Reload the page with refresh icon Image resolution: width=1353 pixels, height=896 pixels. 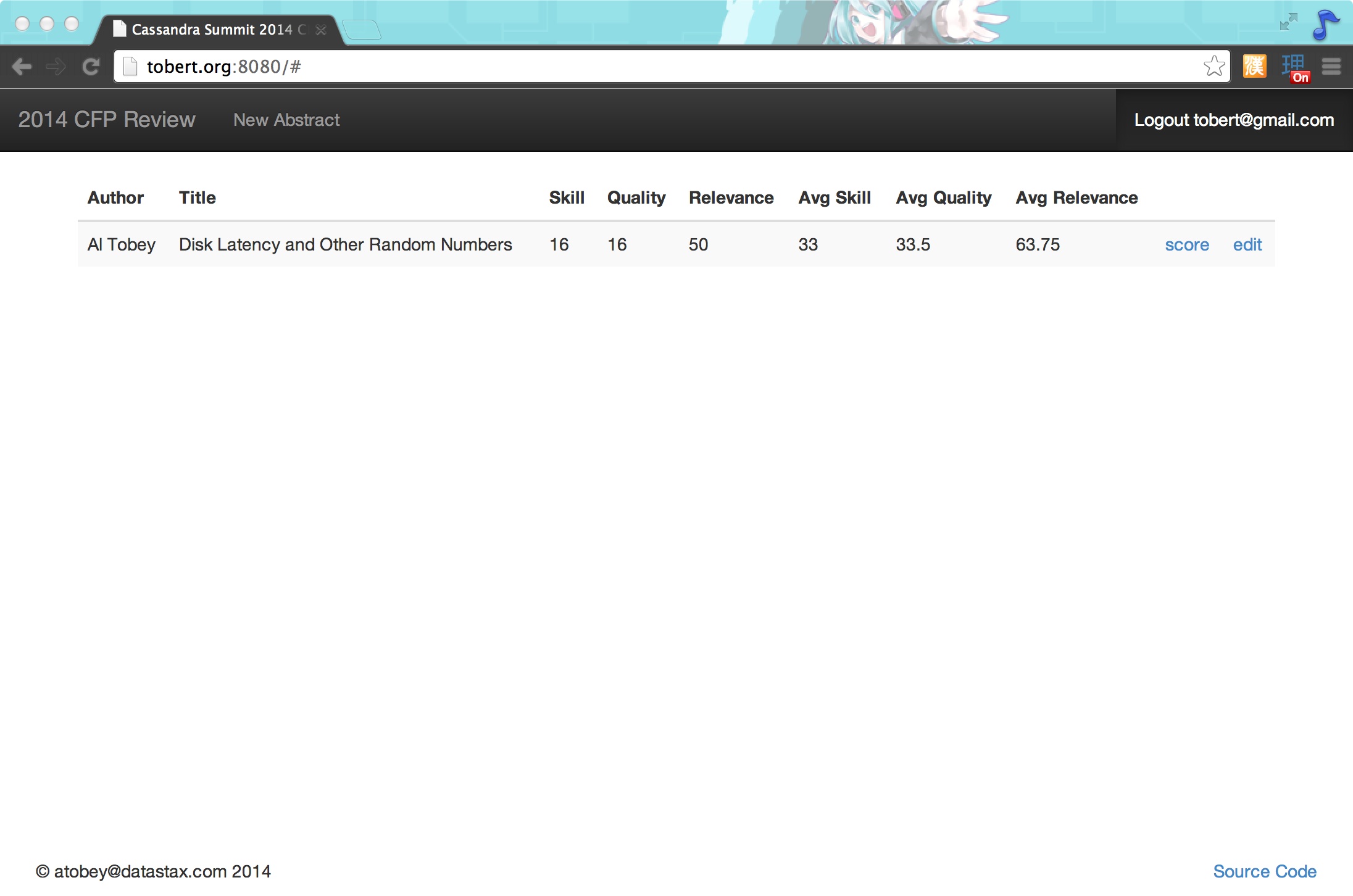[x=91, y=67]
